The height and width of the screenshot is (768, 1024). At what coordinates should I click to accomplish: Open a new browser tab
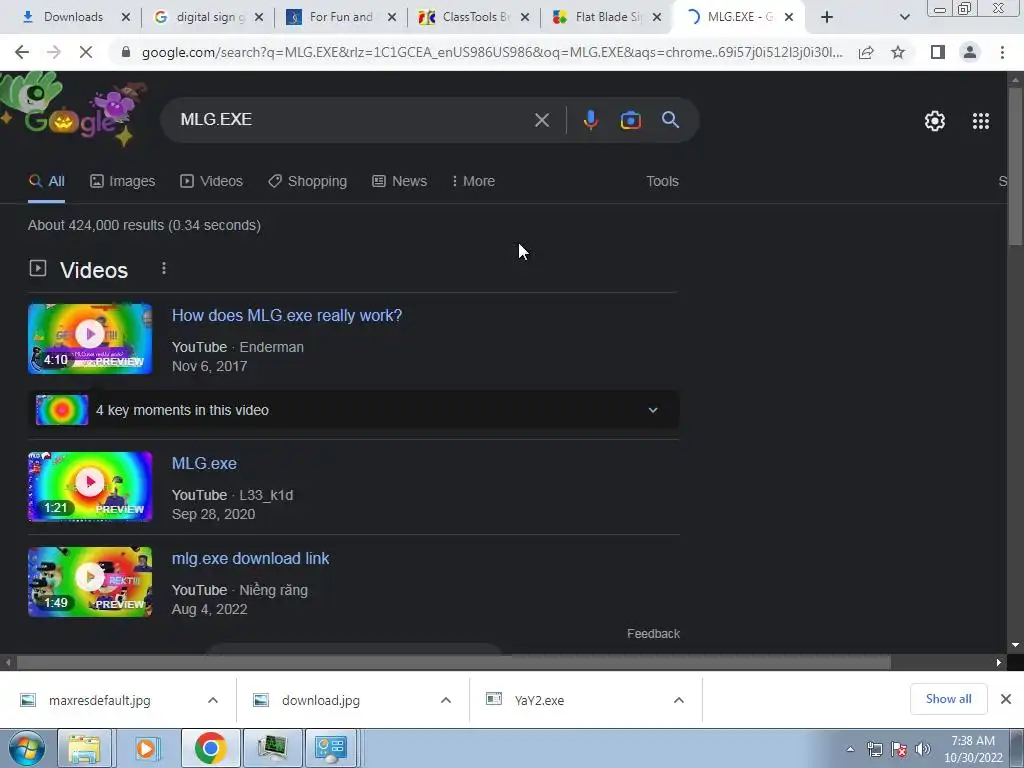(x=827, y=17)
